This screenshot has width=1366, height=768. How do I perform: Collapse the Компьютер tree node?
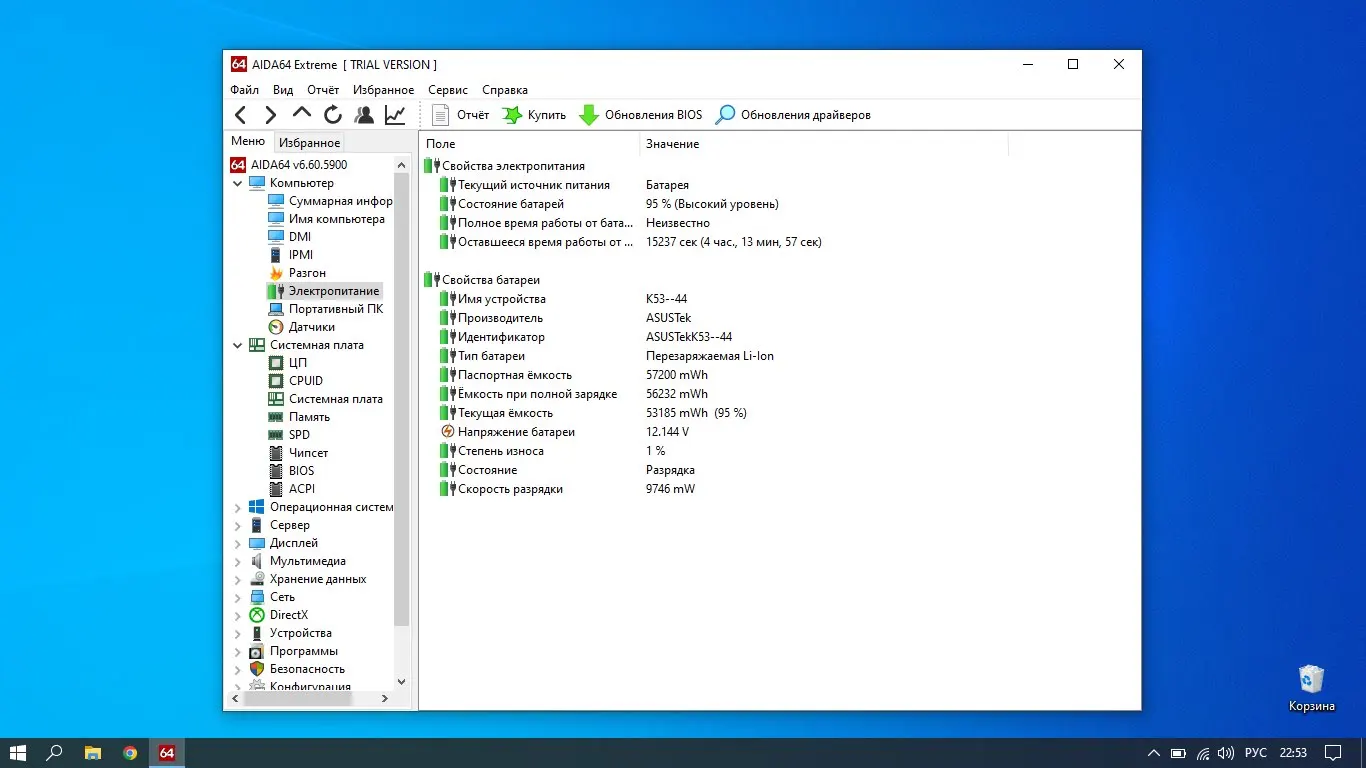[x=238, y=183]
